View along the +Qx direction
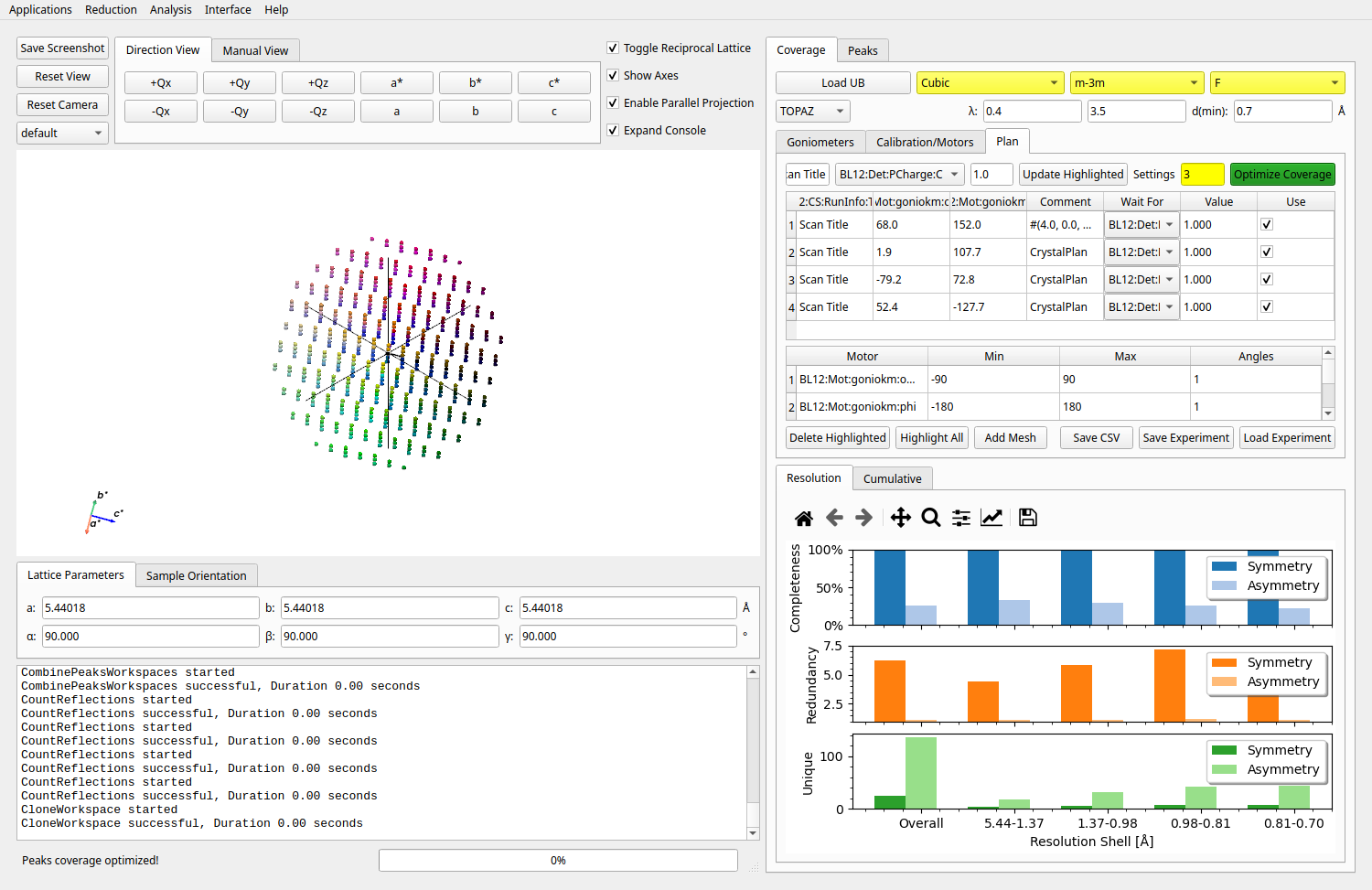 [x=161, y=82]
